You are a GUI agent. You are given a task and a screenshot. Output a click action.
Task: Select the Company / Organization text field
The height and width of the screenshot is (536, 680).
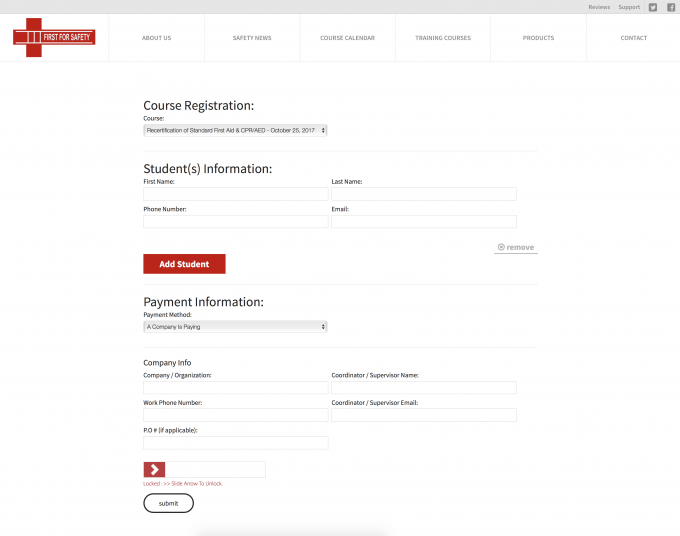tap(235, 388)
